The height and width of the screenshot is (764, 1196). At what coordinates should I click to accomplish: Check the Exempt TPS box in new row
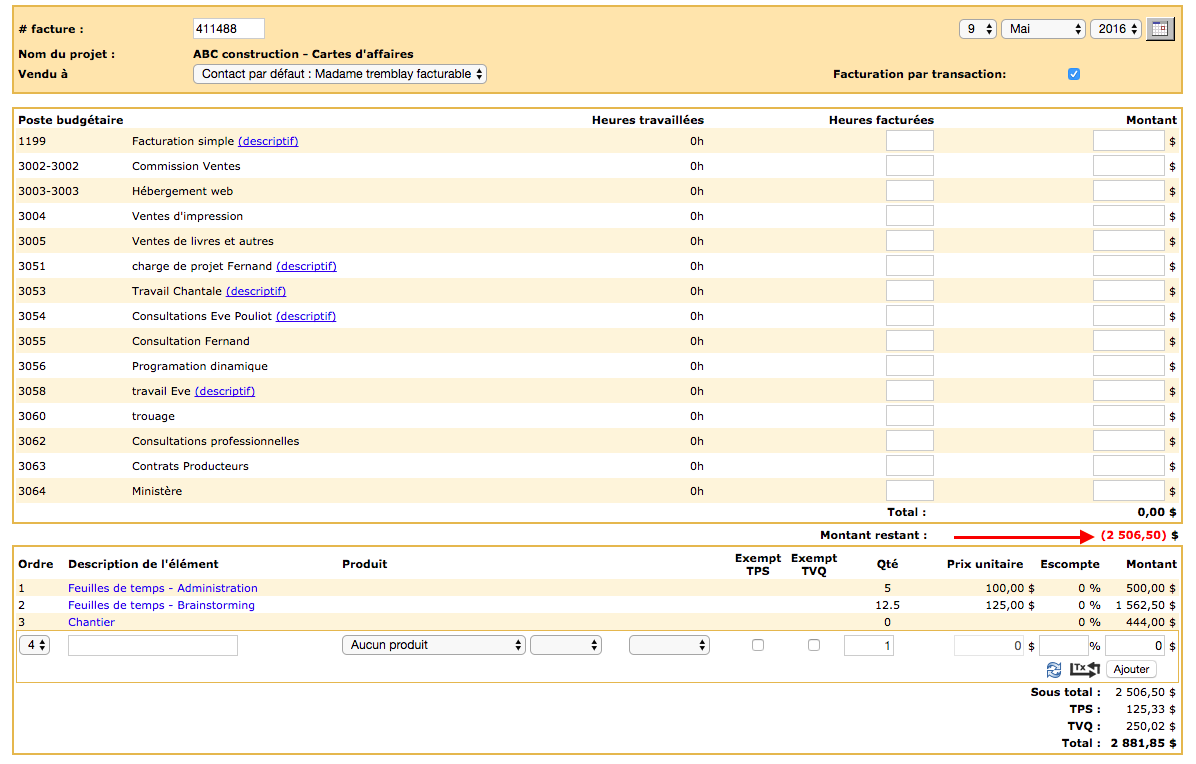point(758,645)
